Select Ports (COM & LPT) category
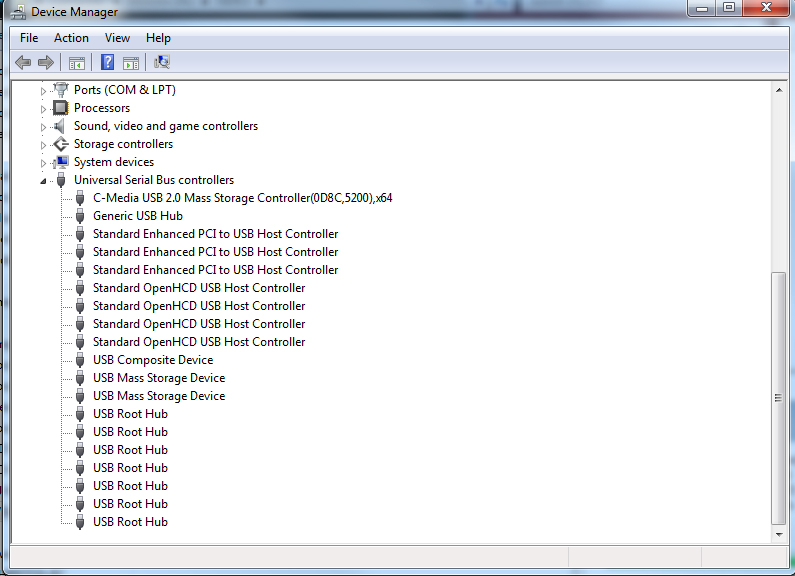 coord(125,90)
